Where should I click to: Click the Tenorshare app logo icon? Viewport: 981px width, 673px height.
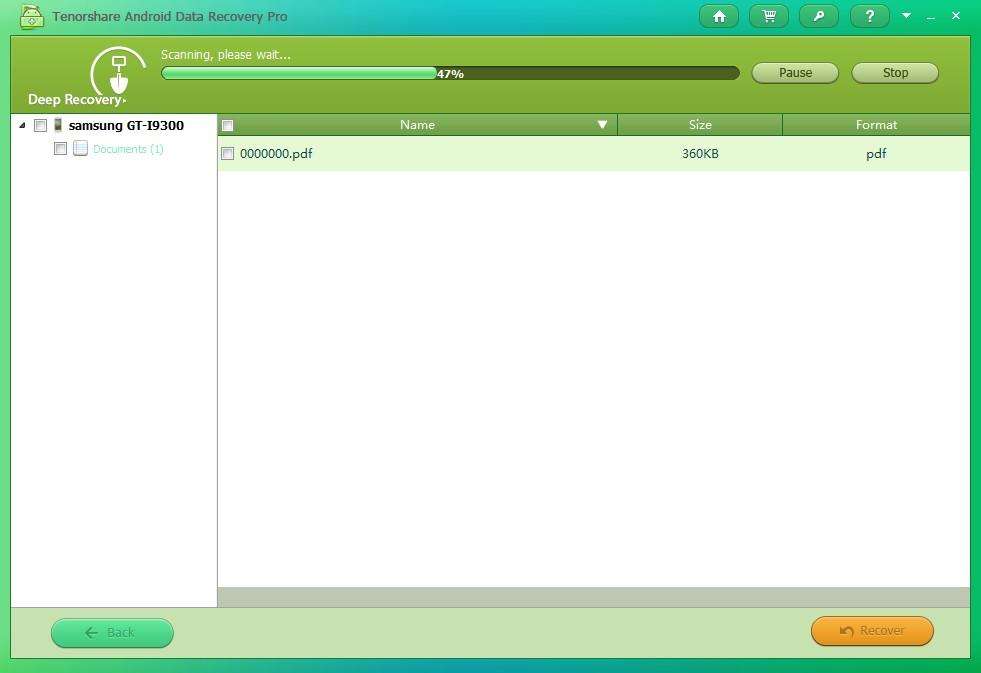(x=31, y=17)
